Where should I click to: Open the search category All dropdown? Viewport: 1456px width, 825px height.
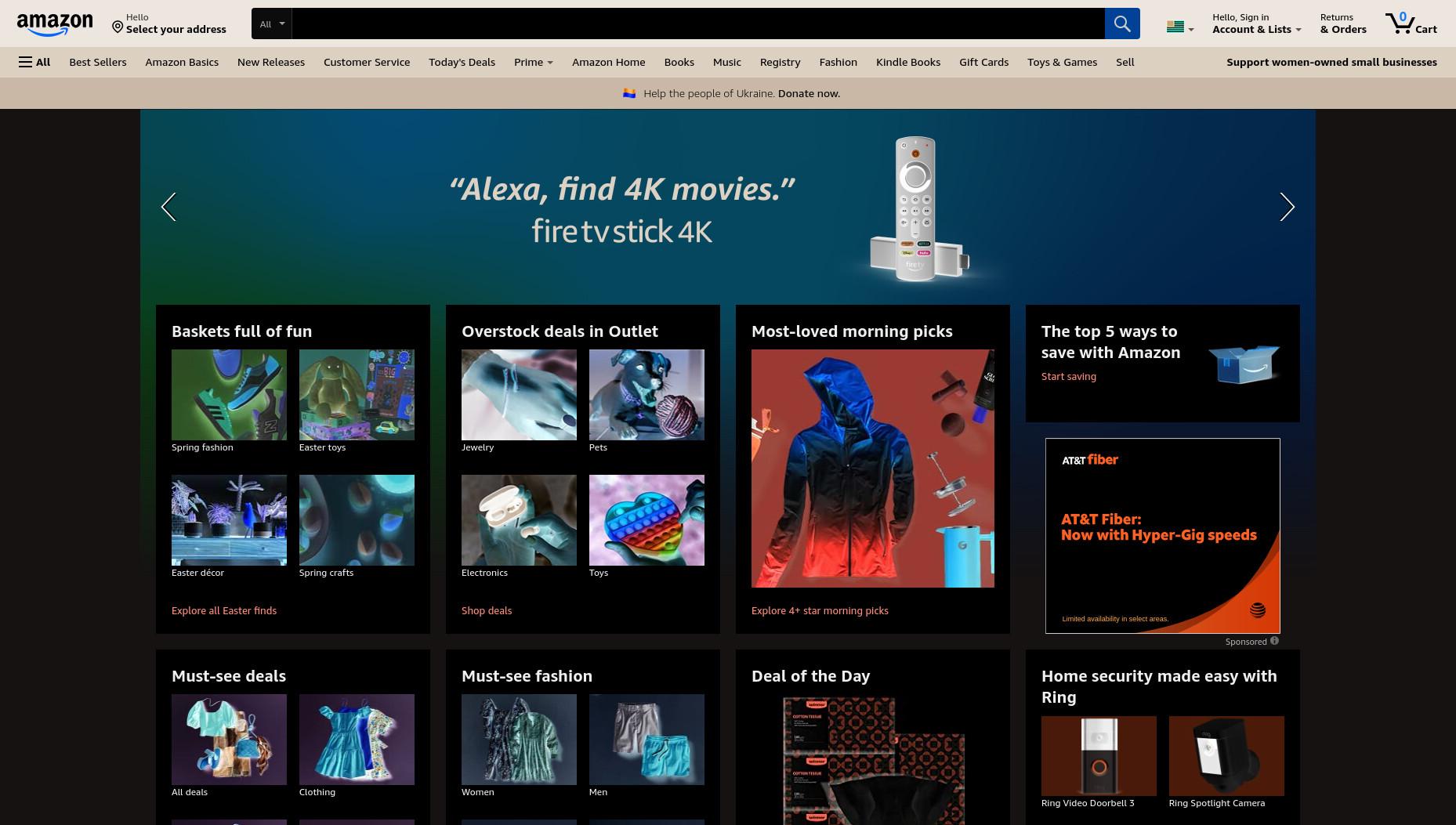tap(272, 24)
